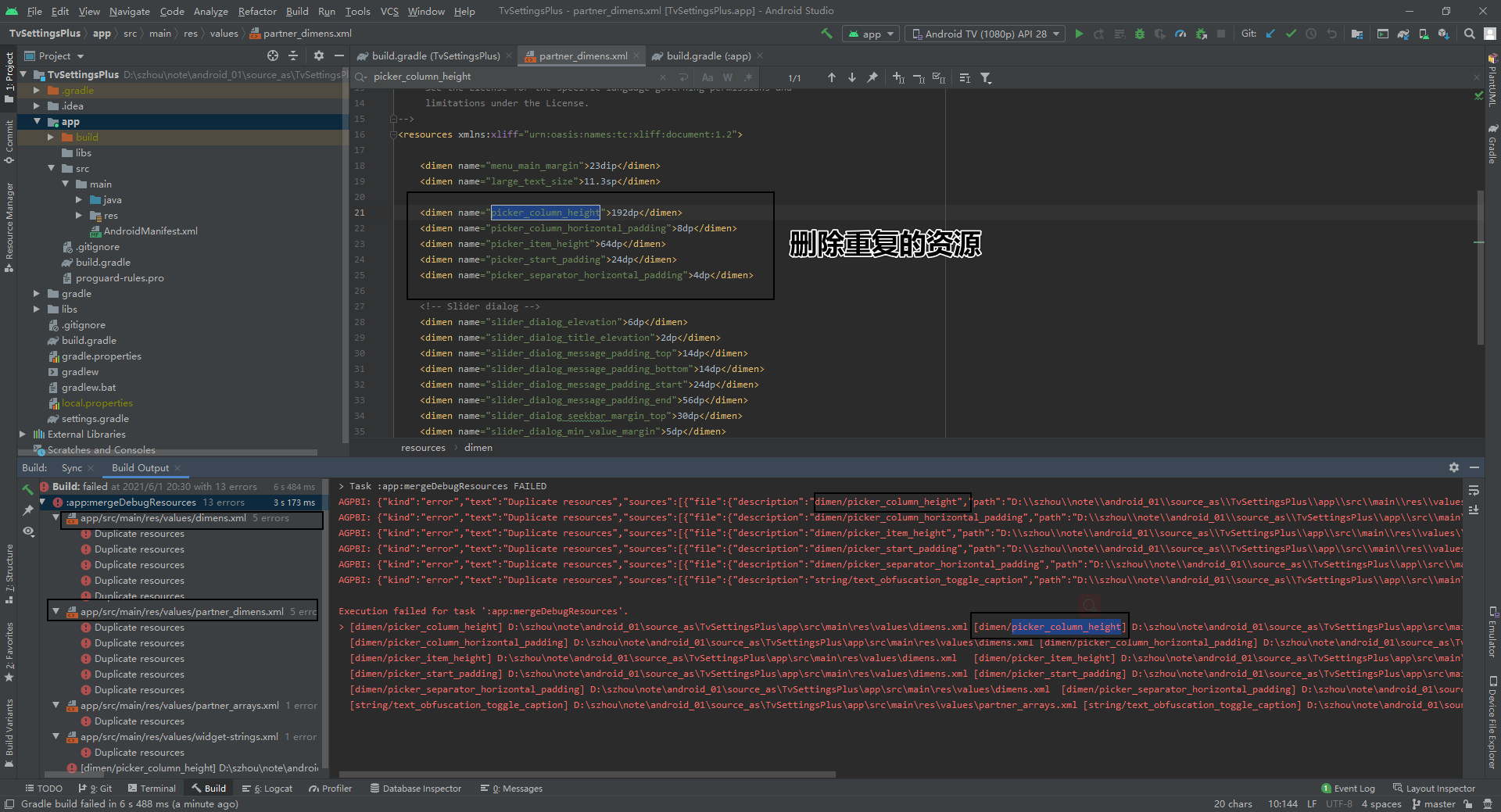Sync project with Gradle files icon
The width and height of the screenshot is (1501, 812).
point(1403,34)
